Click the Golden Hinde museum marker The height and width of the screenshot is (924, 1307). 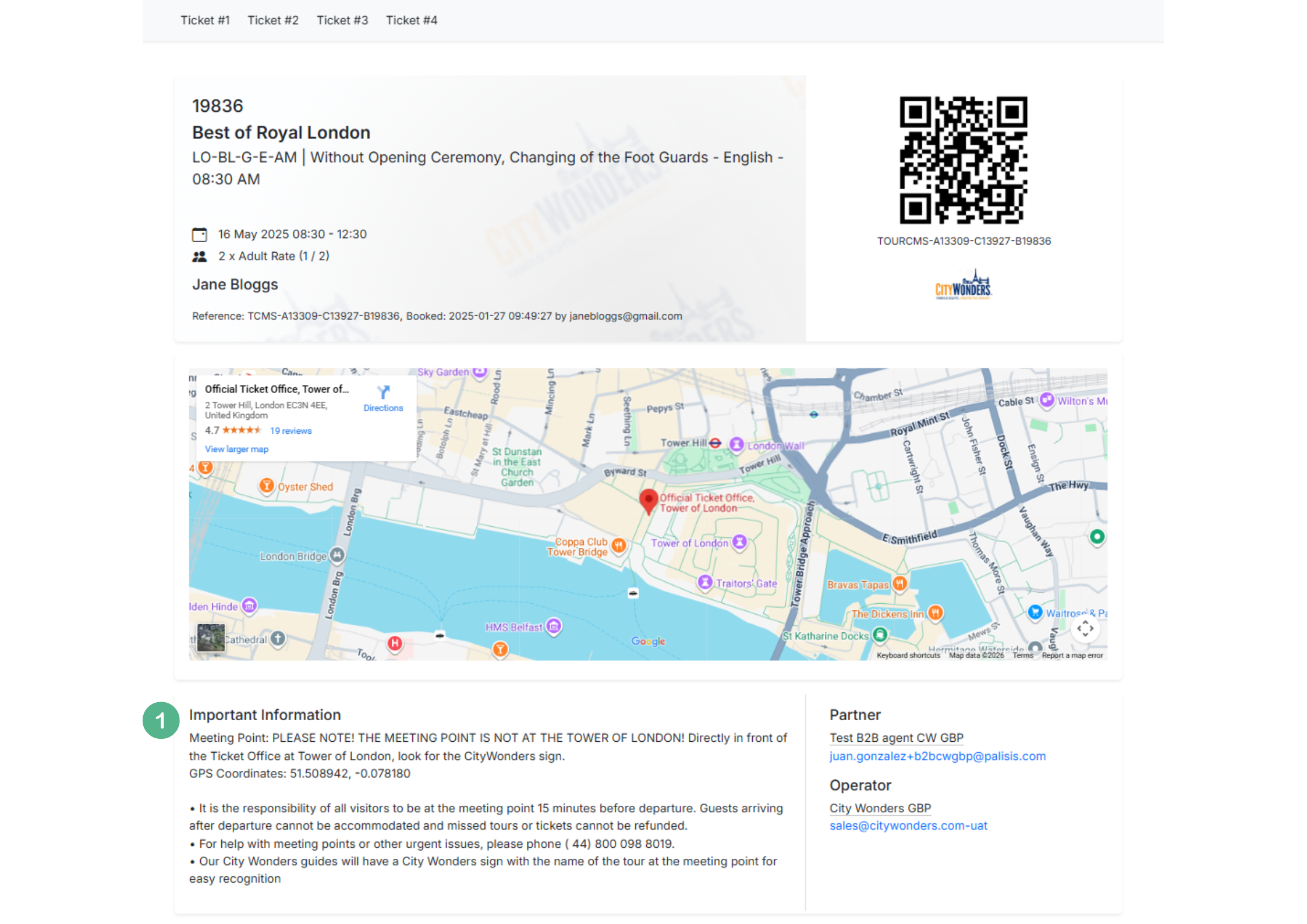click(x=249, y=606)
